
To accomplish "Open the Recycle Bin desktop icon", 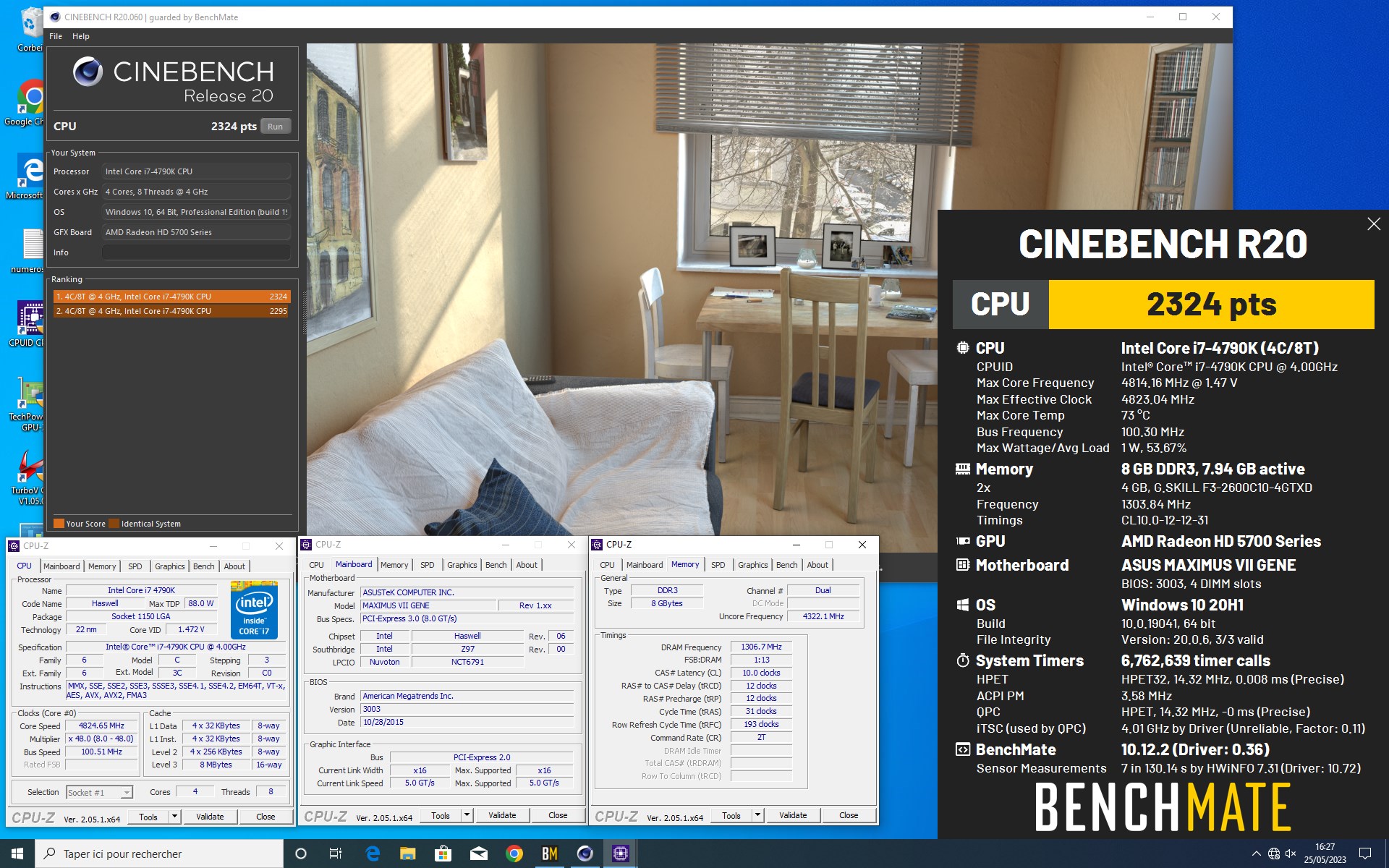I will (30, 29).
